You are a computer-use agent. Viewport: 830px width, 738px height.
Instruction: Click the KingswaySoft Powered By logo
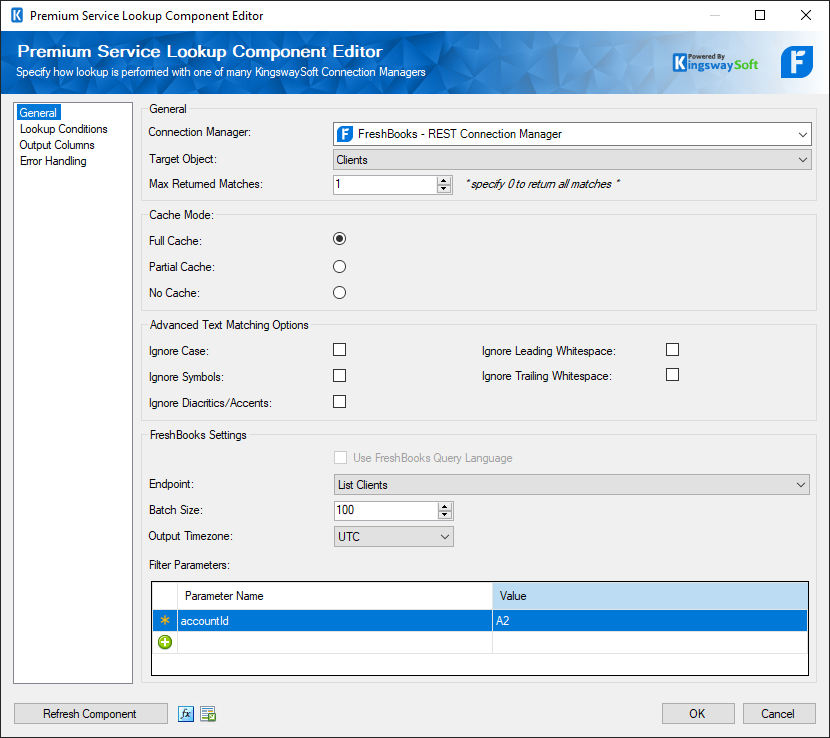[715, 61]
